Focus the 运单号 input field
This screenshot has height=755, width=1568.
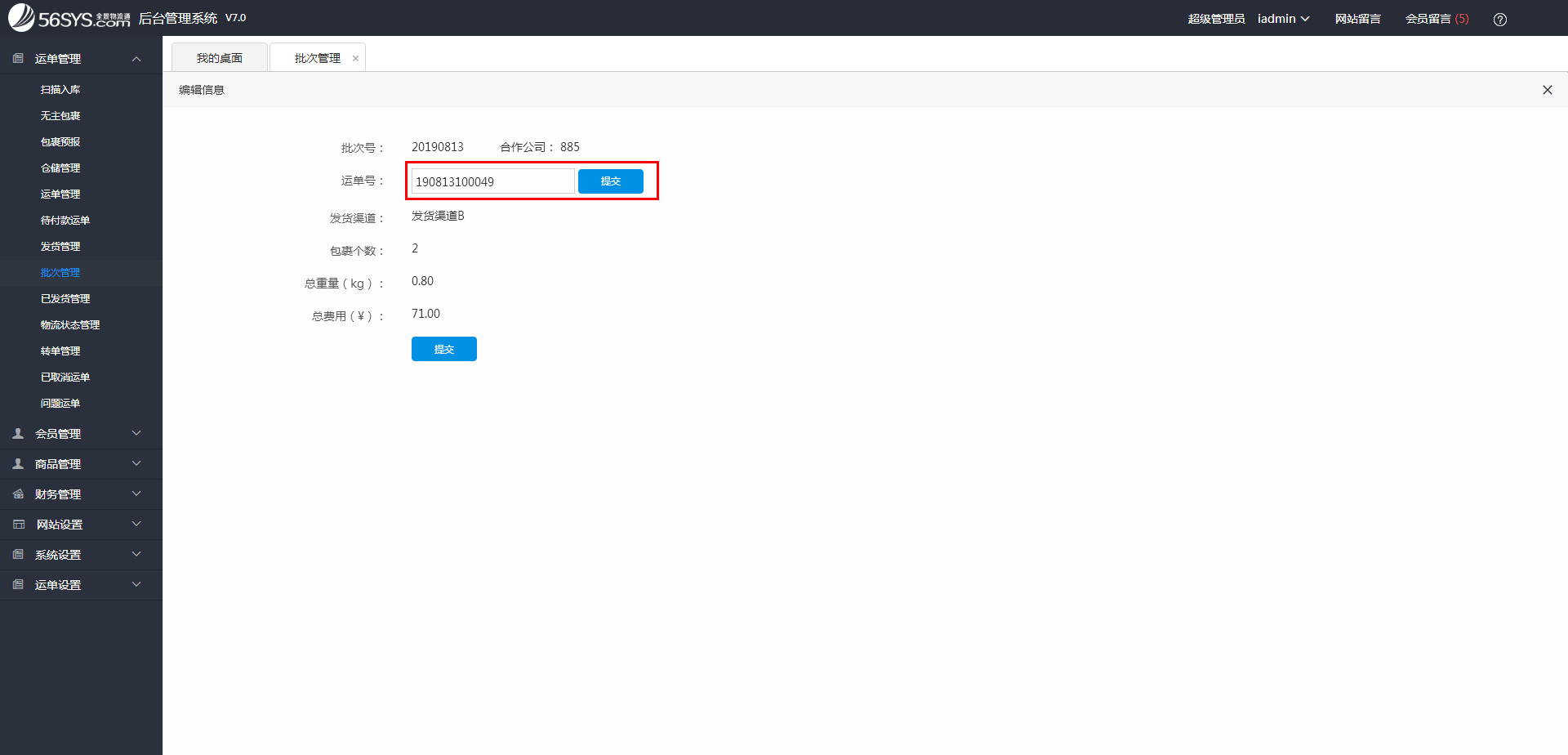click(492, 181)
